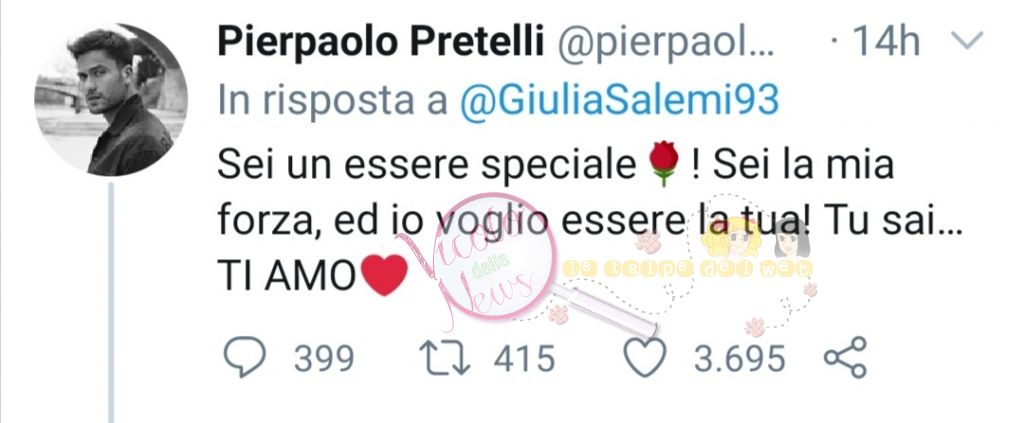Like the tweet with heart icon
This screenshot has height=423, width=1024.
(645, 357)
